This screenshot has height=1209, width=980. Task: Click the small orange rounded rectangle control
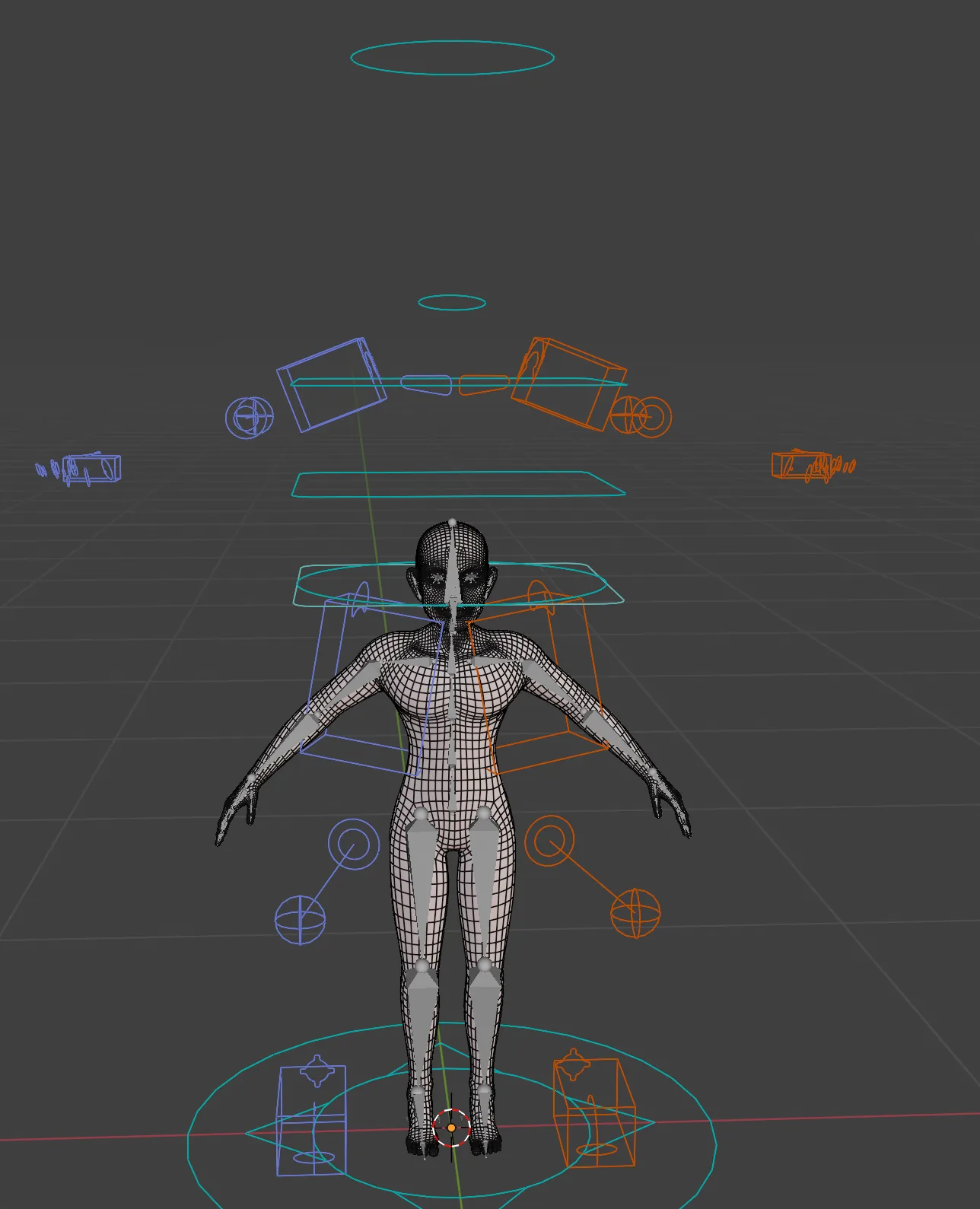484,384
